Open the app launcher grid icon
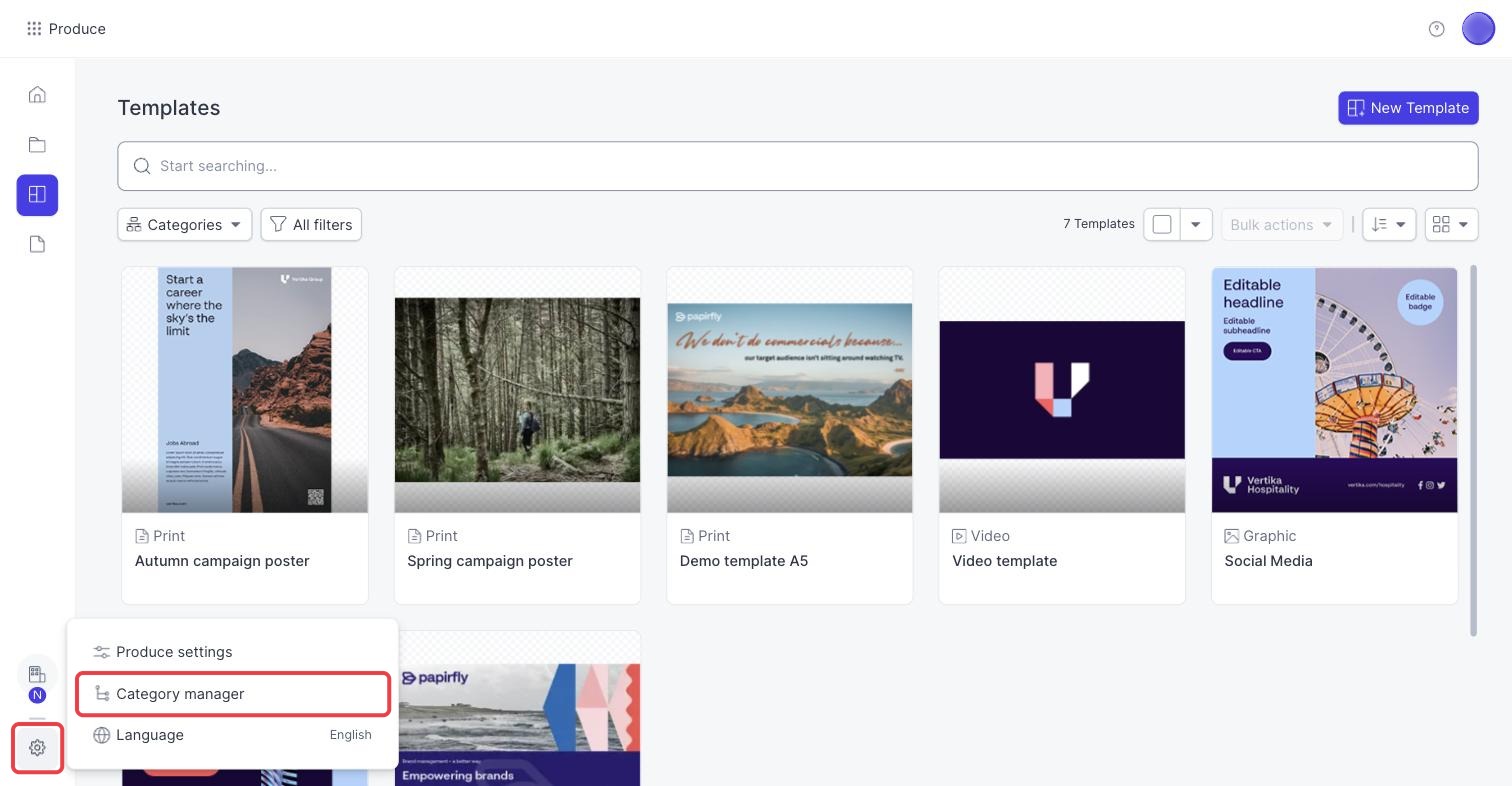The width and height of the screenshot is (1512, 786). click(34, 29)
